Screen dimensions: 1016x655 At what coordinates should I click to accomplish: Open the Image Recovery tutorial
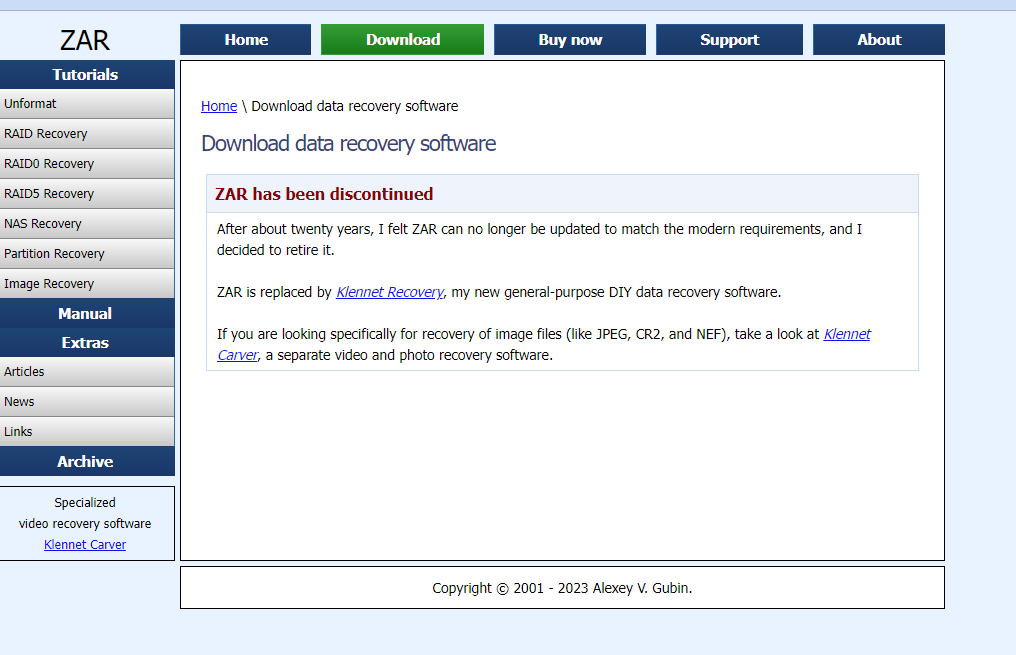(87, 284)
